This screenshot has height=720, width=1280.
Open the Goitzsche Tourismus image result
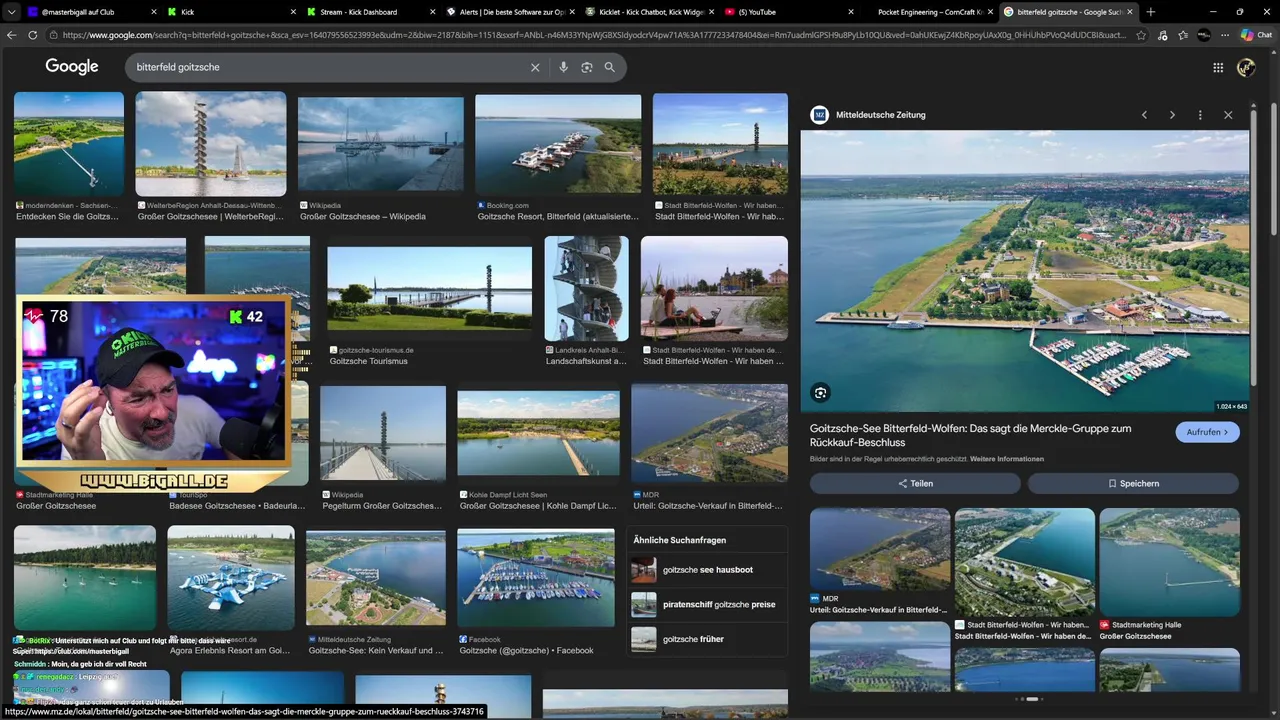pos(429,288)
